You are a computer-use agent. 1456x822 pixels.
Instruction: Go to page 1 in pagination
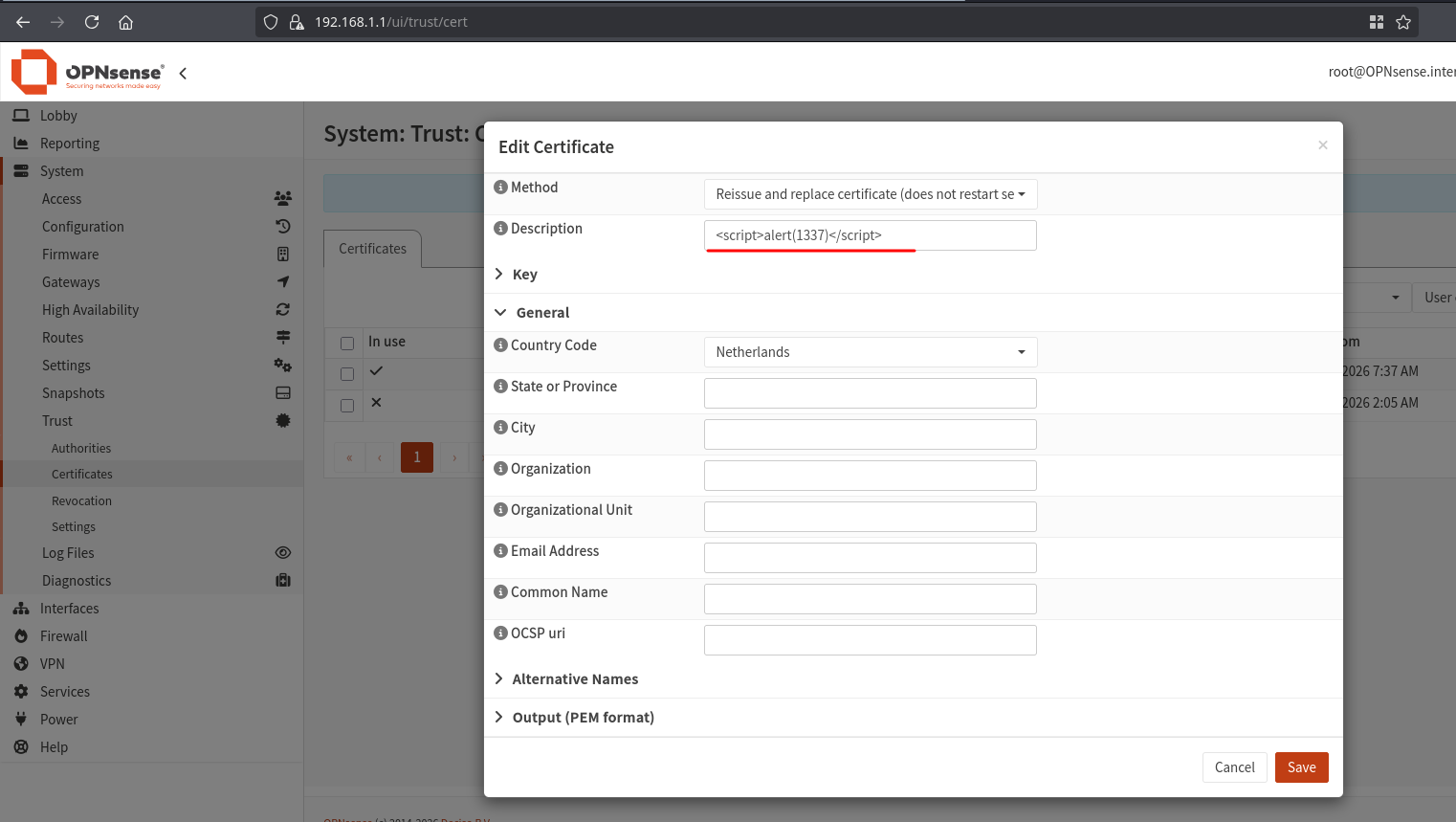click(x=417, y=457)
